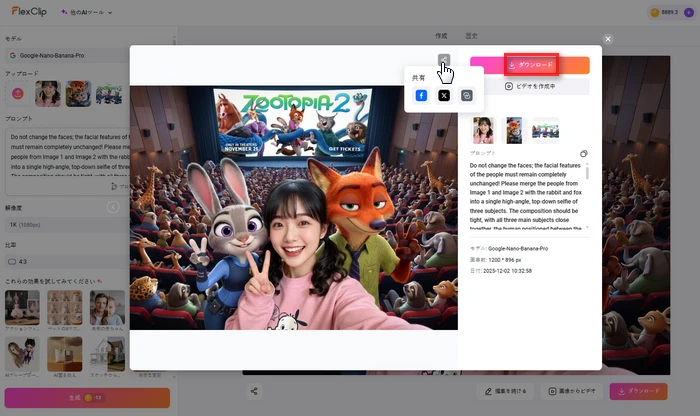This screenshot has height=416, width=700.
Task: Share the image to Facebook
Action: 421,96
